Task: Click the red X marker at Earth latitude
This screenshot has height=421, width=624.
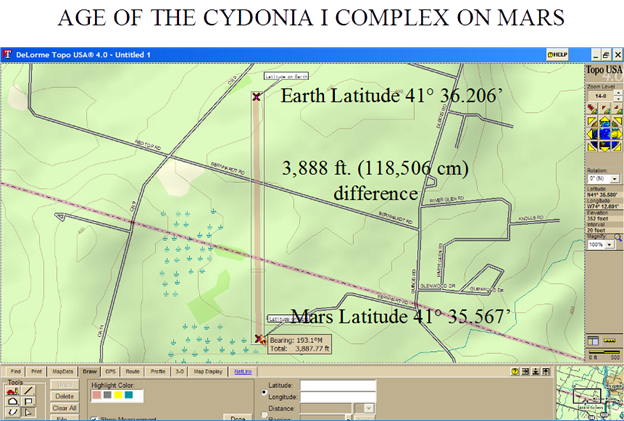Action: 257,96
